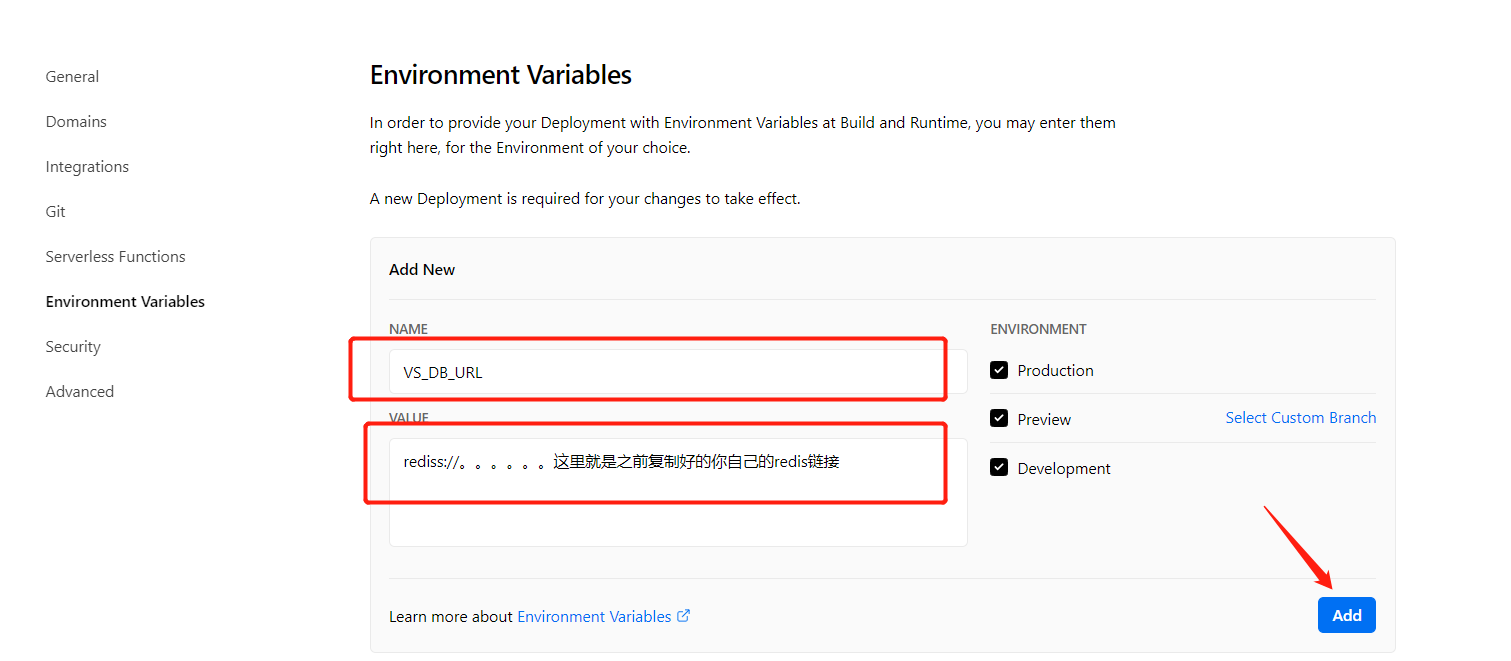This screenshot has width=1511, height=661.
Task: Open the General settings section
Action: pos(72,77)
